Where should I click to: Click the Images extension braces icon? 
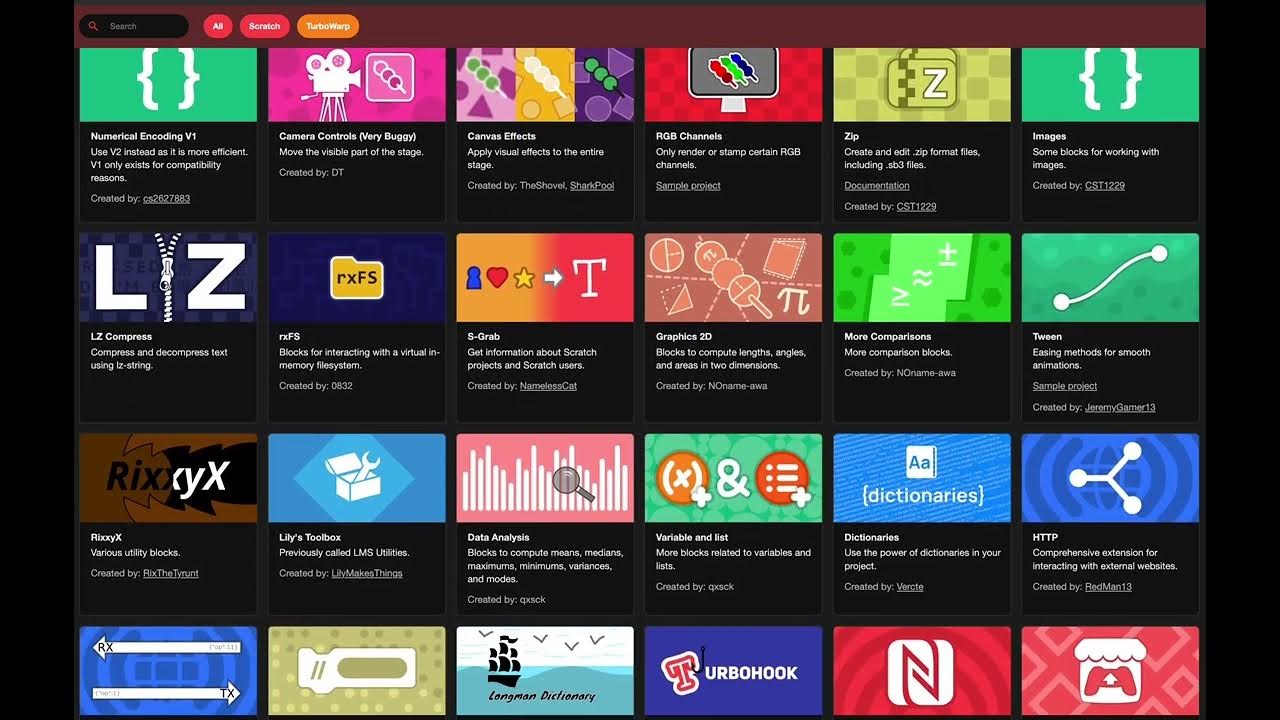(1109, 78)
